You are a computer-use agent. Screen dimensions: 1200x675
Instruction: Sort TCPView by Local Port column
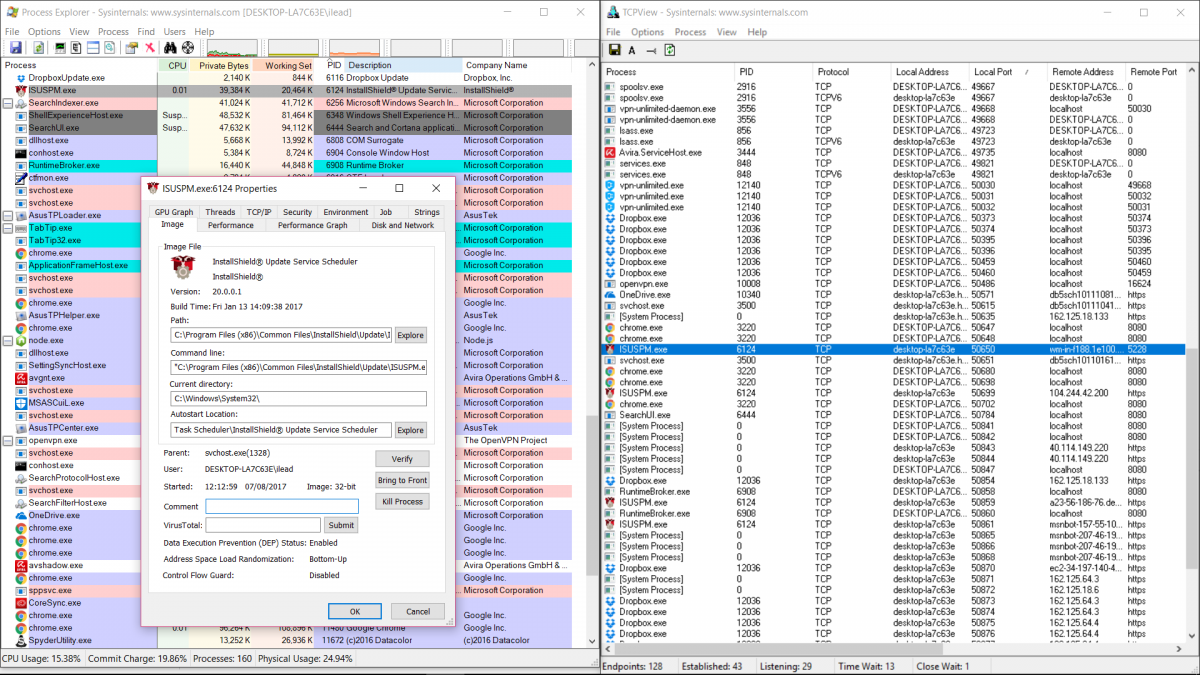(x=1008, y=72)
